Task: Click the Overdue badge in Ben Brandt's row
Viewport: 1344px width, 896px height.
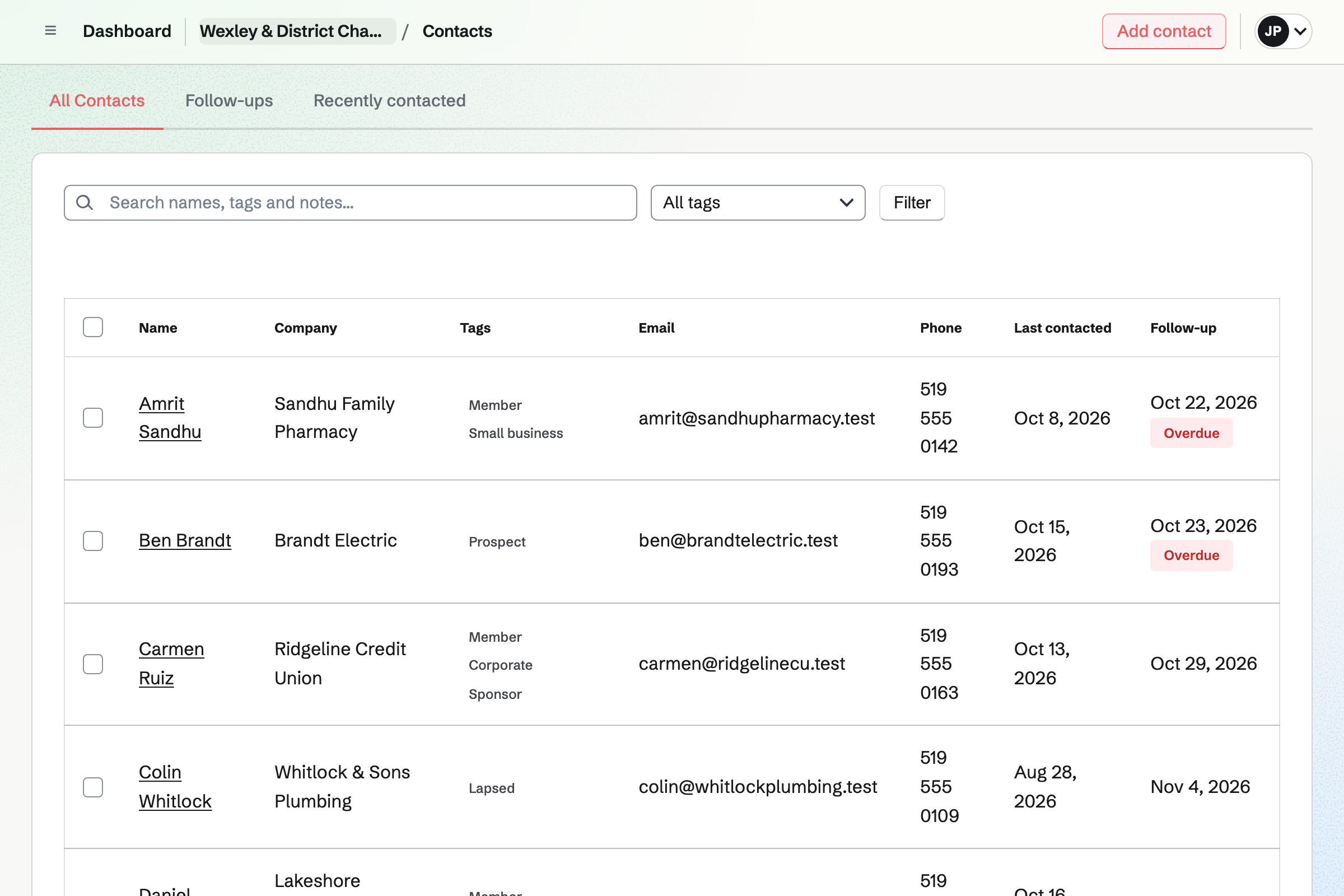Action: click(x=1192, y=556)
